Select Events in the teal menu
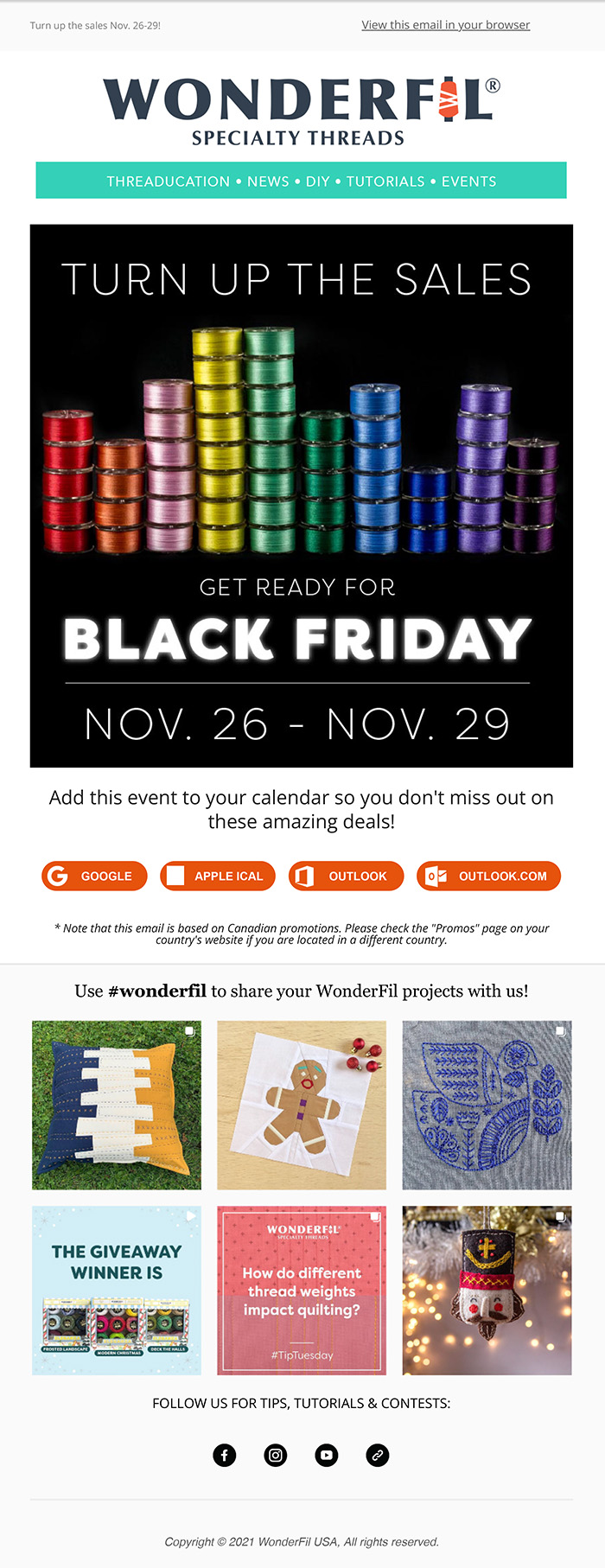This screenshot has height=1568, width=605. coord(469,182)
